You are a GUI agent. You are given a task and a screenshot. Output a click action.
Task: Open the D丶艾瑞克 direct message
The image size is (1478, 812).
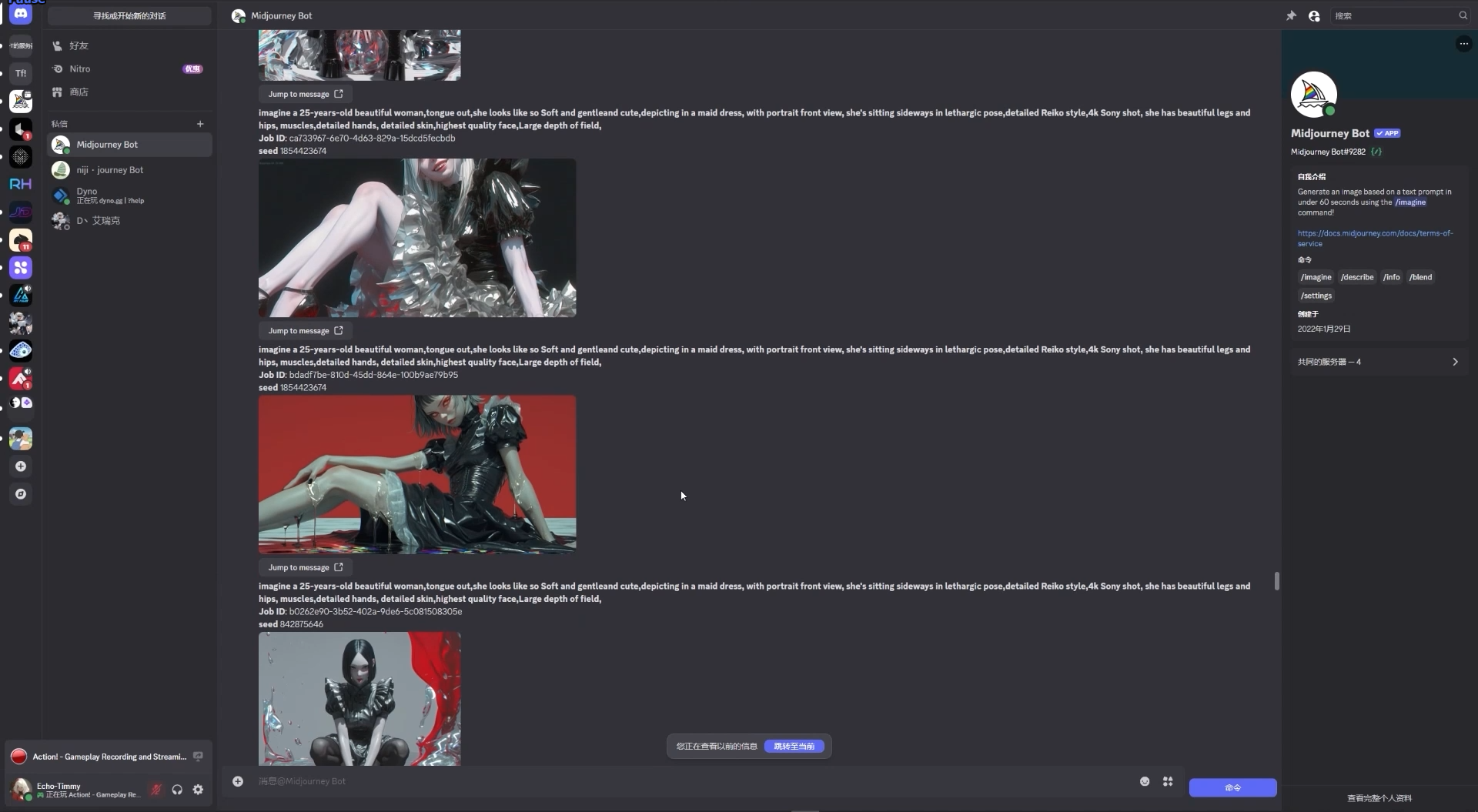(129, 221)
